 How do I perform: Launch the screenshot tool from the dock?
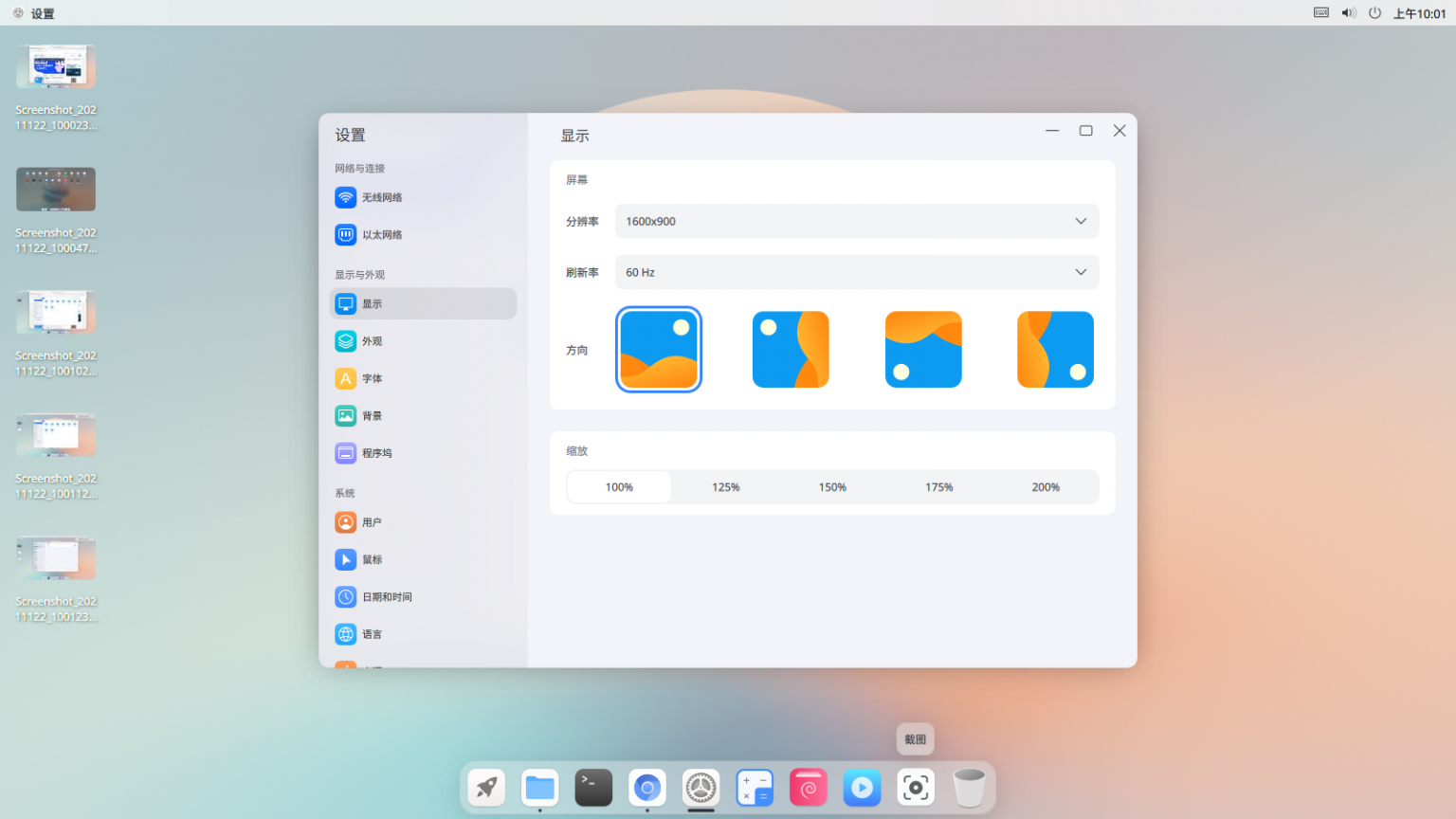click(x=914, y=787)
